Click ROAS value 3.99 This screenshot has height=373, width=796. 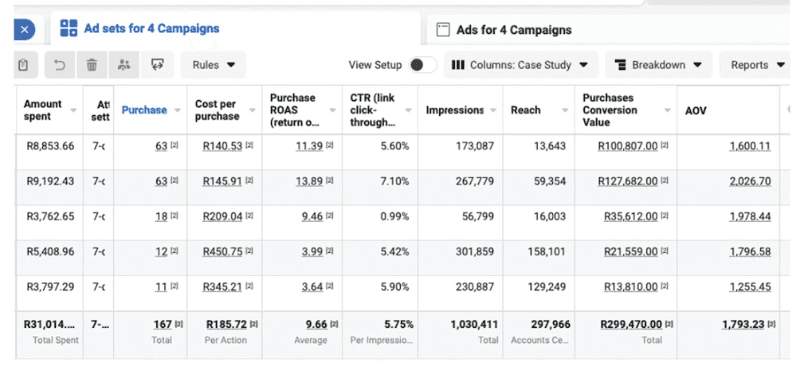(312, 252)
